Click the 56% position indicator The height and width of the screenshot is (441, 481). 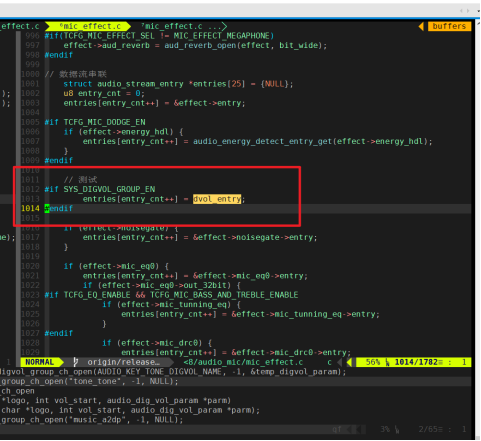(x=373, y=362)
